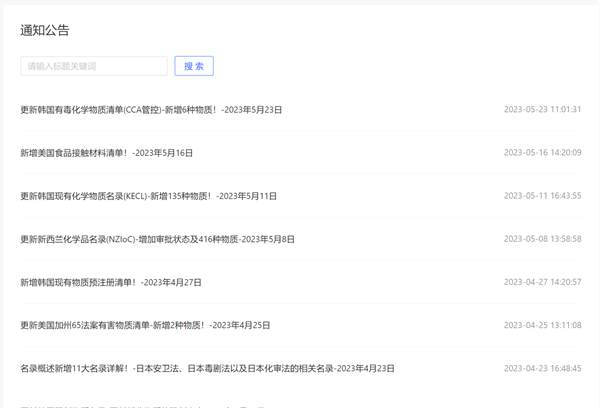Open the New Zealand NZIoC inventory notice
Viewport: 600px width, 408px height.
pyautogui.click(x=157, y=239)
